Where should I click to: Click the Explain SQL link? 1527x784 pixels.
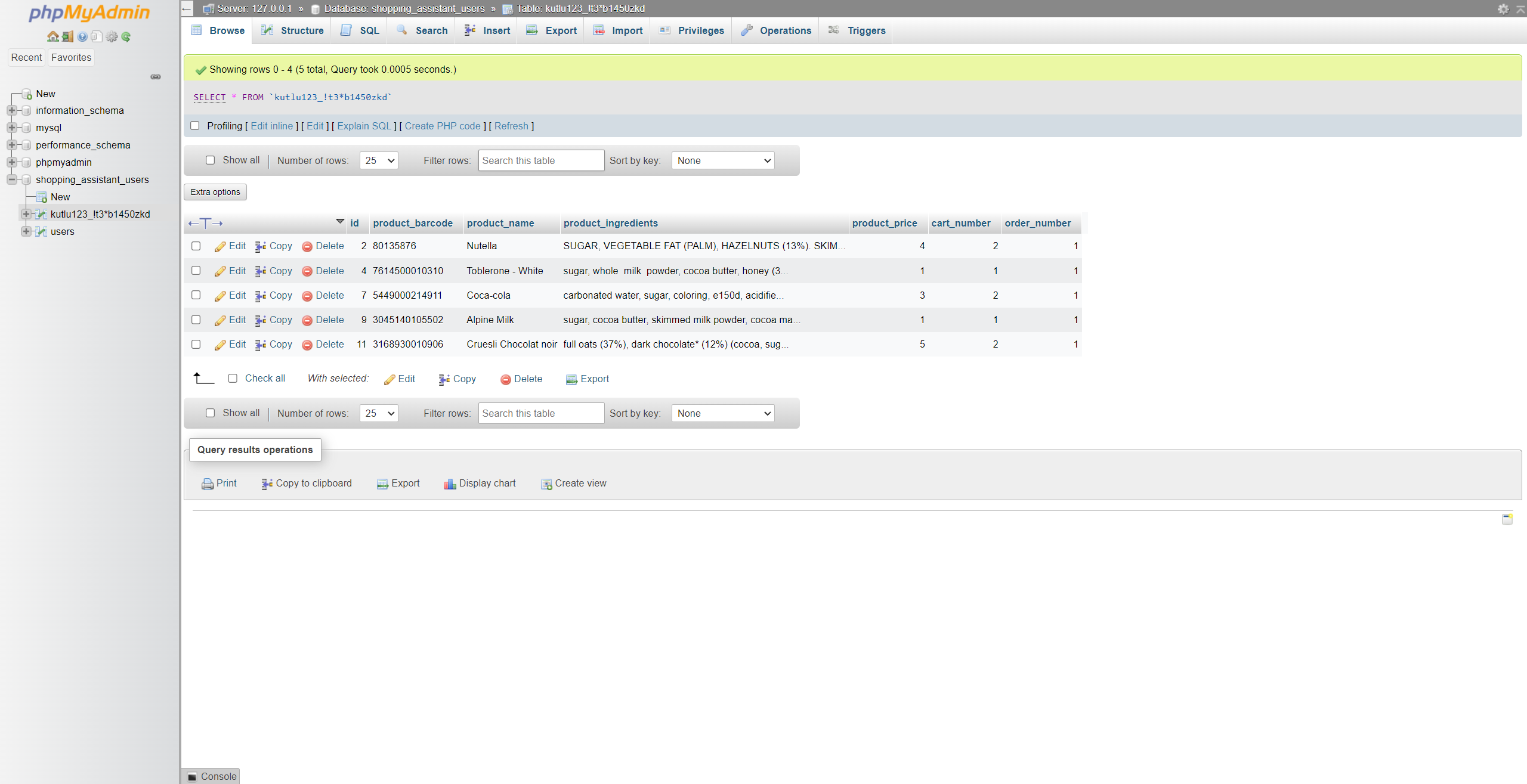point(363,126)
